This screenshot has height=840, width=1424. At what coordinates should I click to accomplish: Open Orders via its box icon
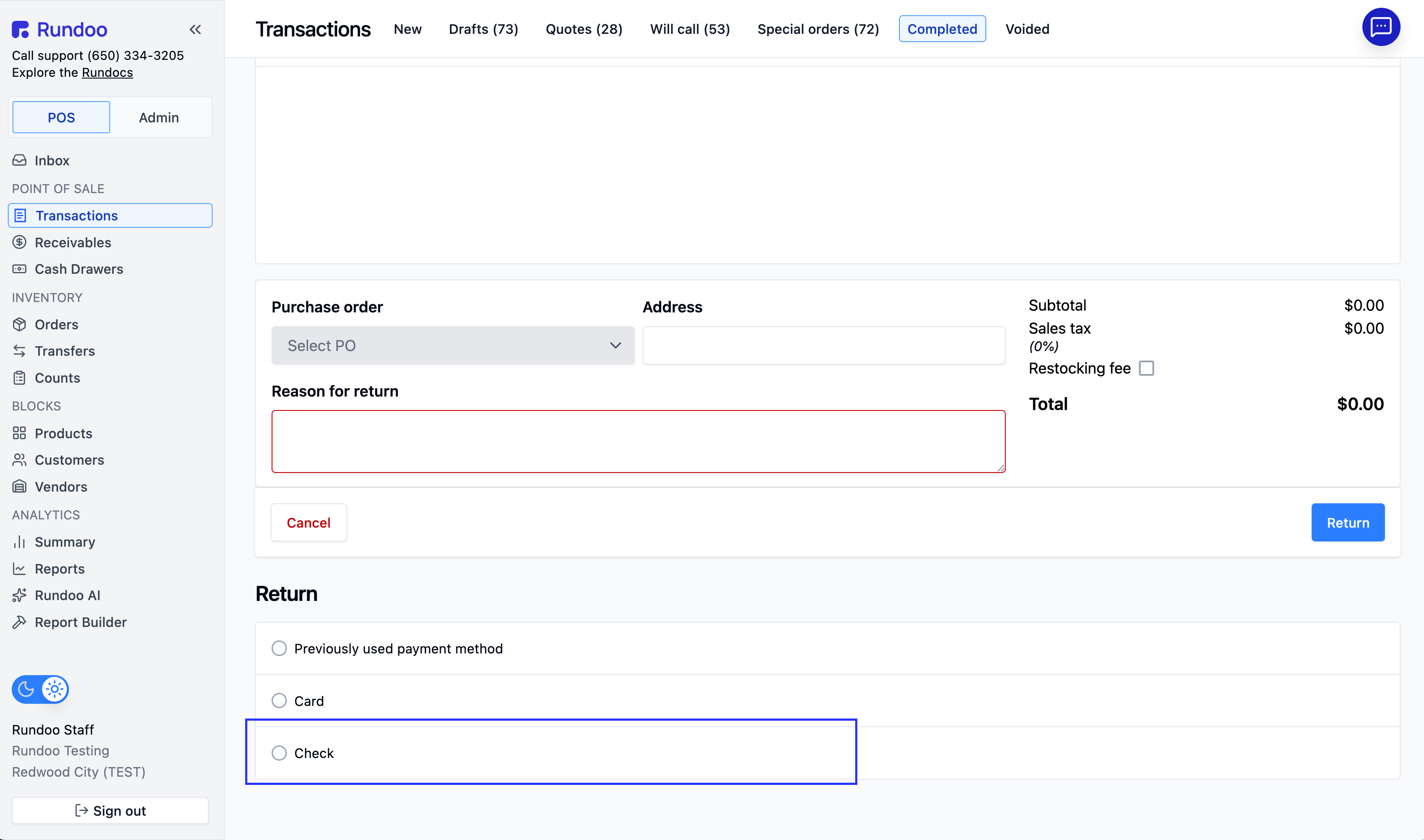[19, 325]
